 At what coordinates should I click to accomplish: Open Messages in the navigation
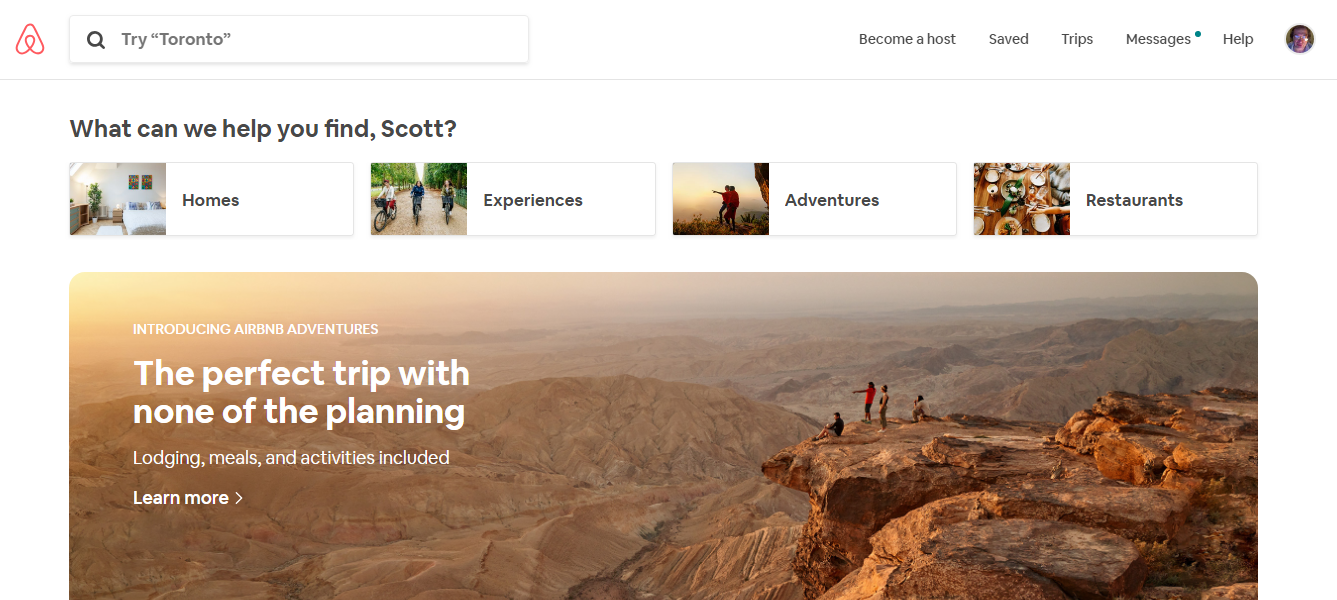point(1158,39)
